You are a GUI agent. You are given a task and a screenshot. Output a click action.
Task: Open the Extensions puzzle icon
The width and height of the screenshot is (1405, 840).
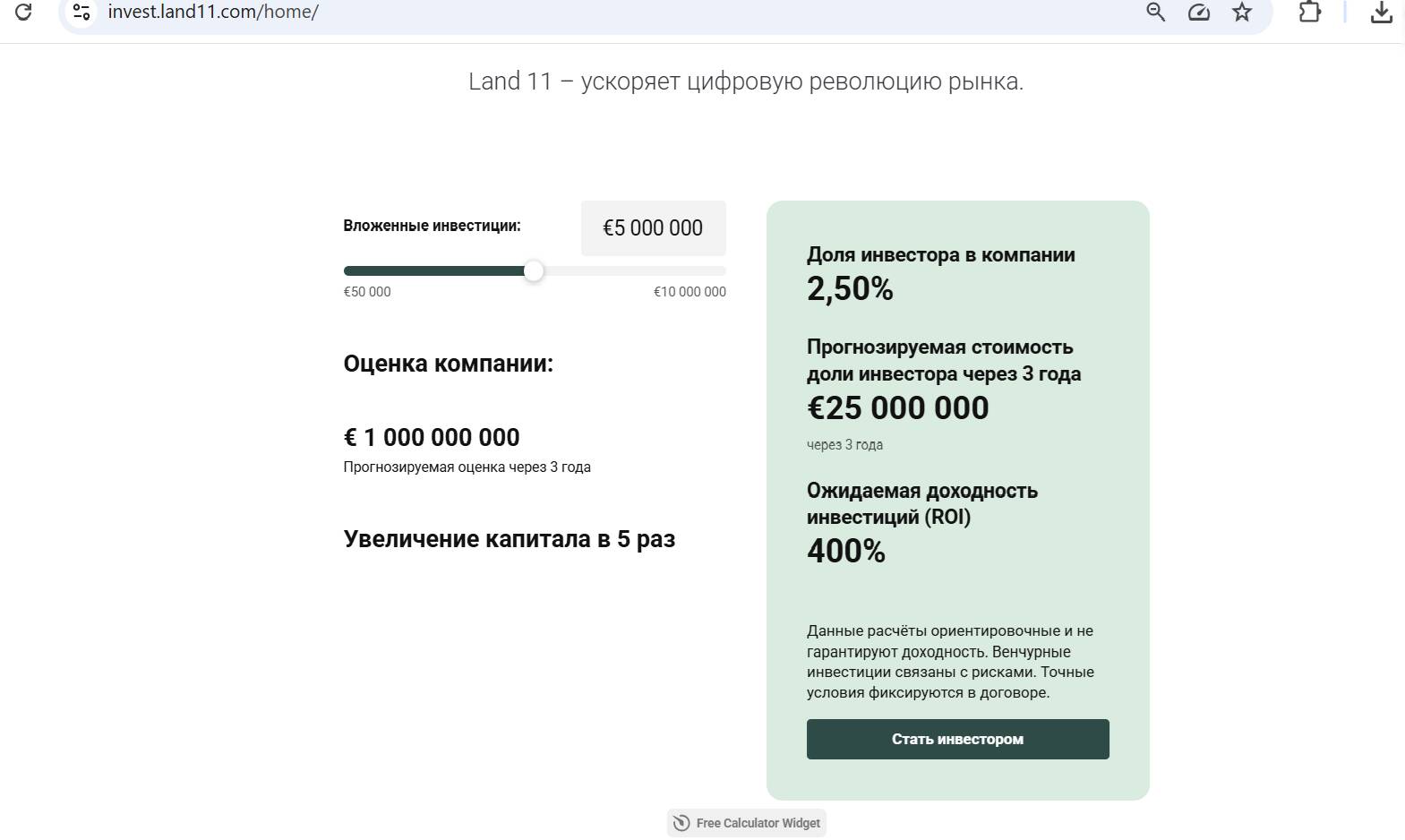pyautogui.click(x=1309, y=12)
